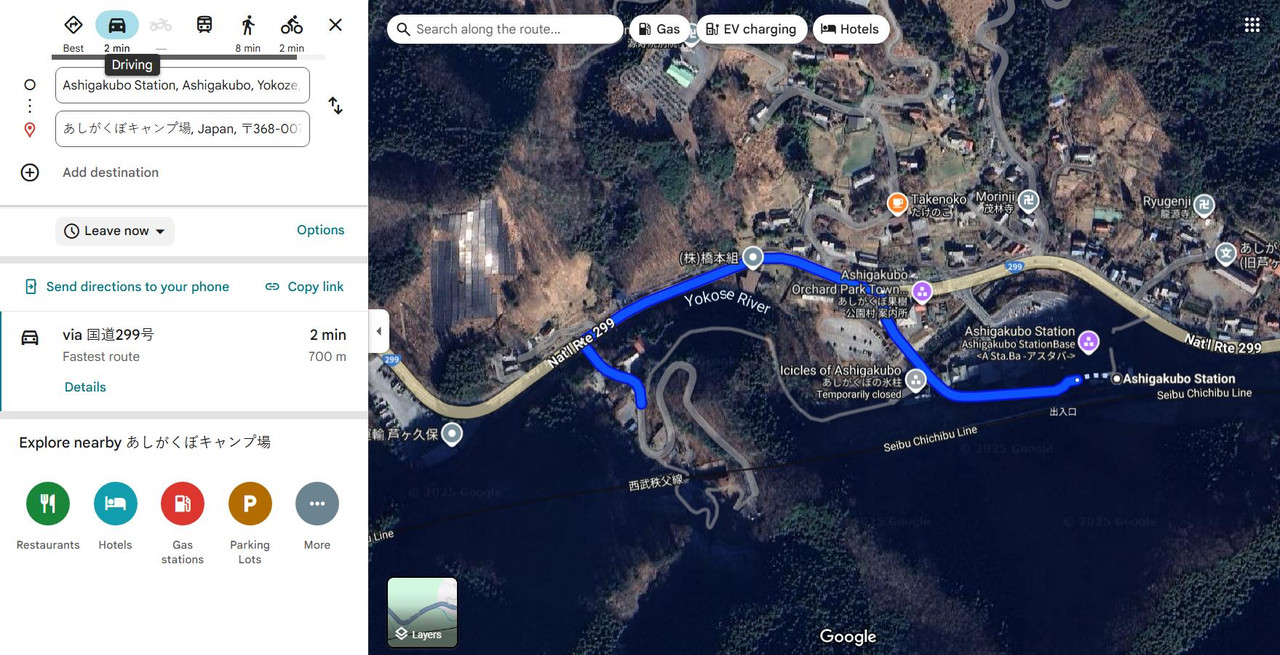Image resolution: width=1280 pixels, height=655 pixels.
Task: Toggle the Gas filter chip
Action: (x=659, y=29)
